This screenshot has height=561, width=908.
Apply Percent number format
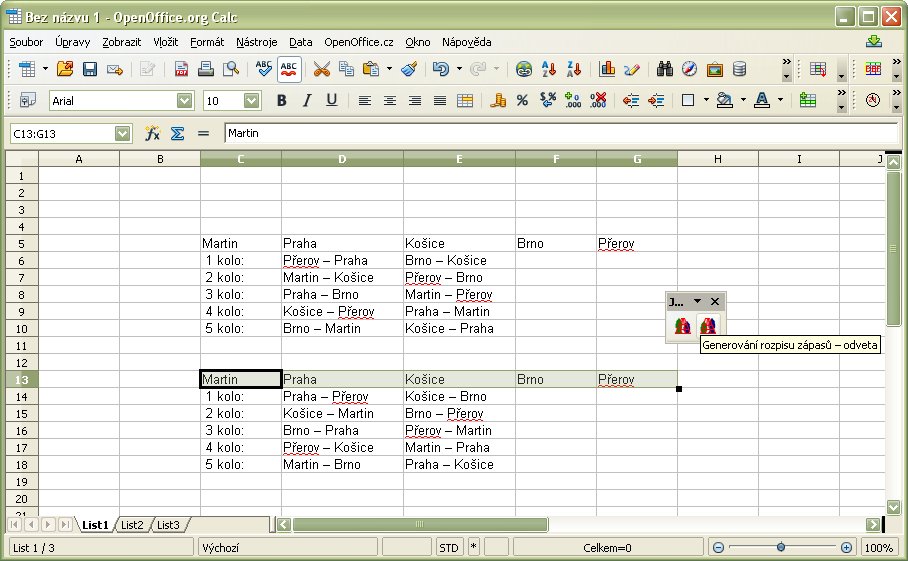(522, 101)
